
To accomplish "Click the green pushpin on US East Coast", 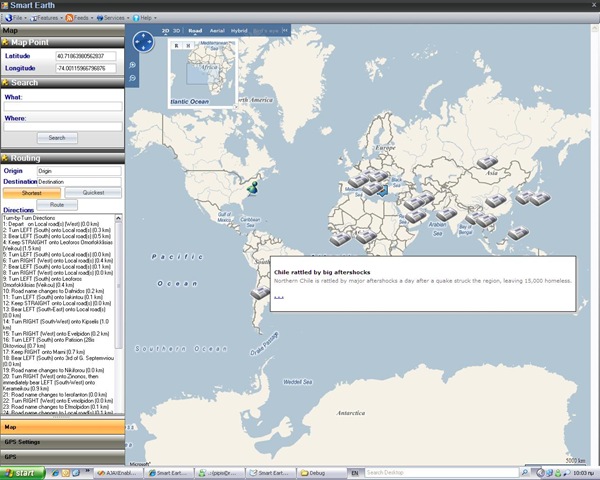I will (x=252, y=188).
